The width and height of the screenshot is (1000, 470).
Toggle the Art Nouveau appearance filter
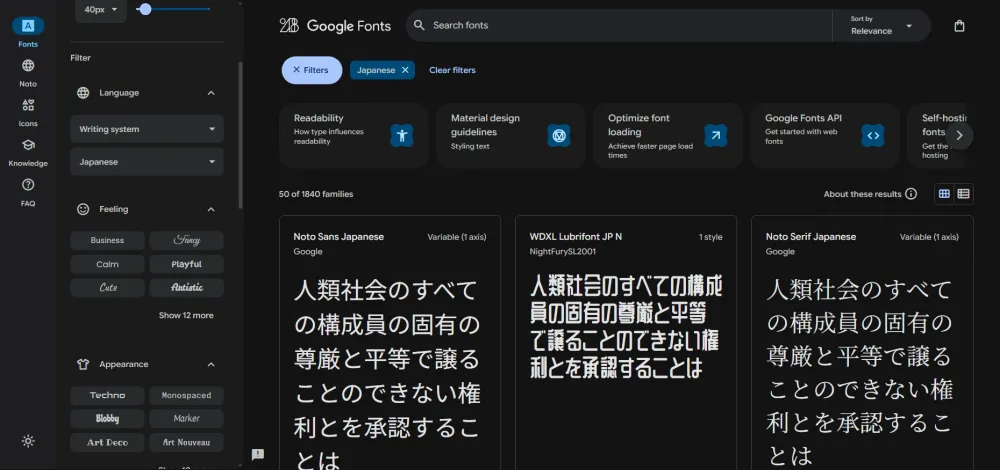[x=186, y=443]
